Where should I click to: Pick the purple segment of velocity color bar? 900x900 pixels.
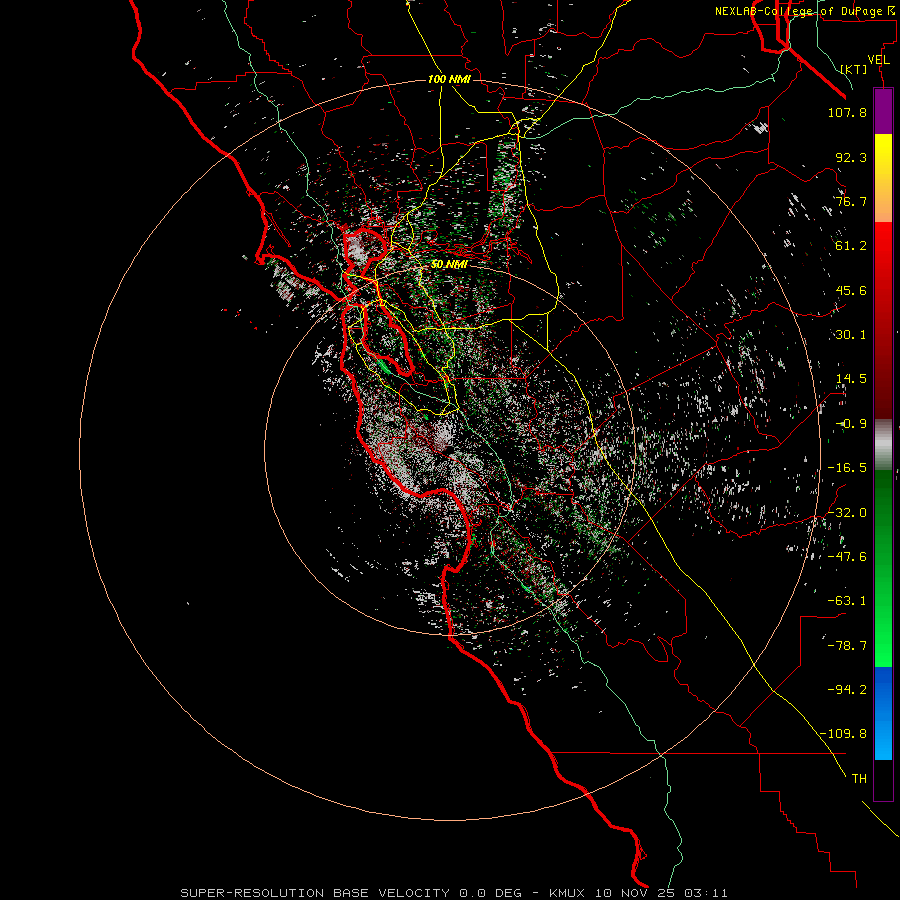click(883, 111)
